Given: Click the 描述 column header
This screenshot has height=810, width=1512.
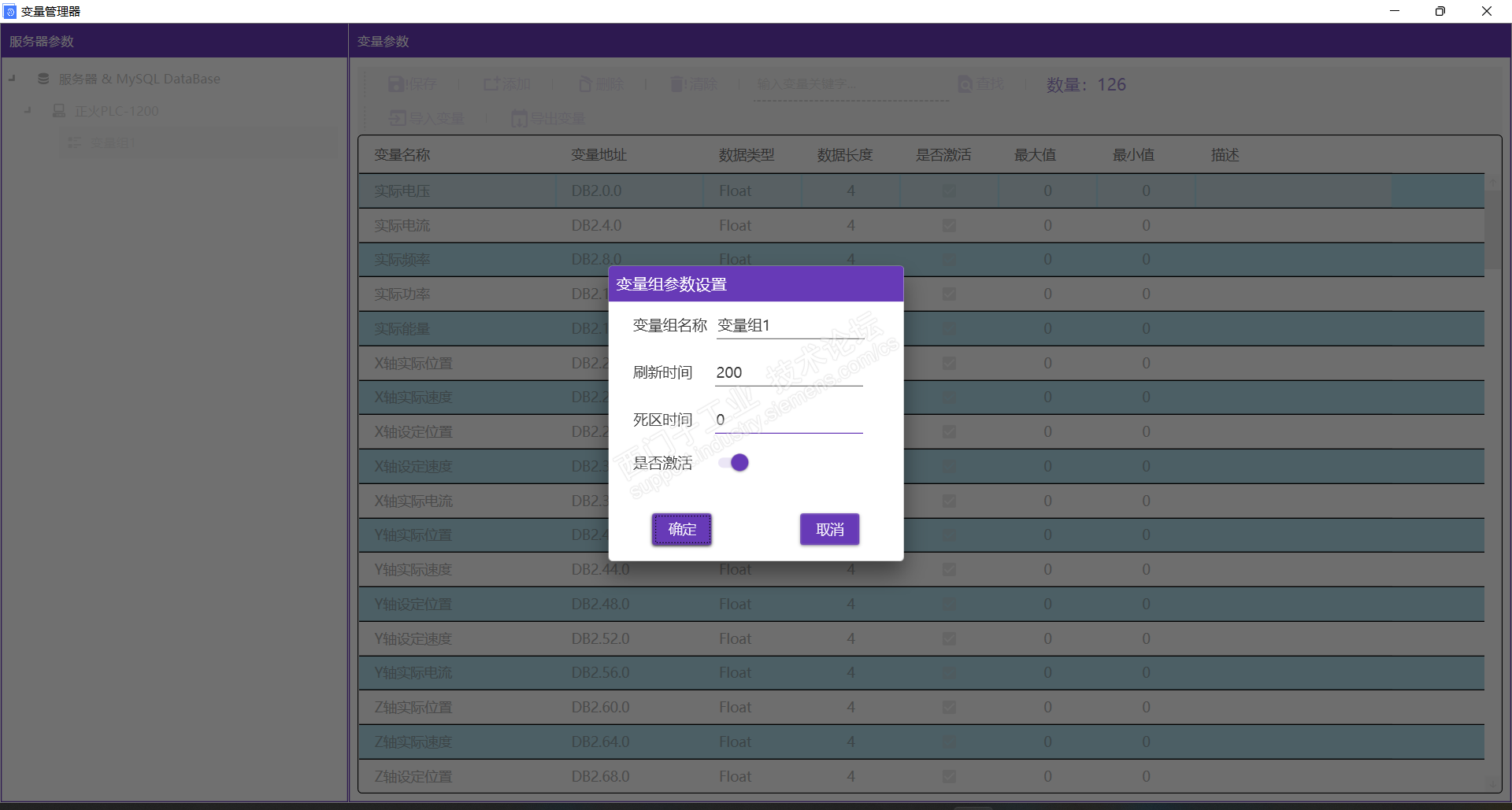Looking at the screenshot, I should pos(1225,155).
